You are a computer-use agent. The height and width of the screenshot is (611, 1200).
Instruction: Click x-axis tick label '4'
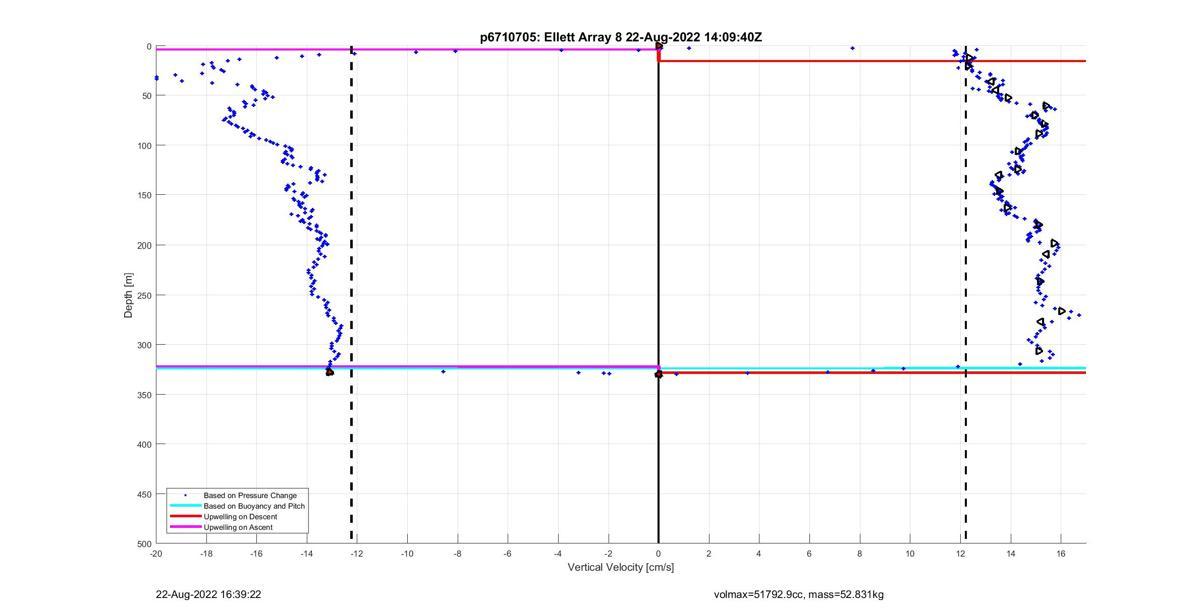coord(759,553)
